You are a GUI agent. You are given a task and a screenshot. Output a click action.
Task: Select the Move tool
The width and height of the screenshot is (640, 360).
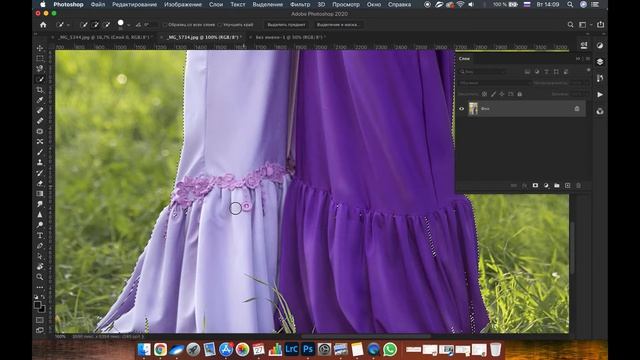[x=40, y=48]
